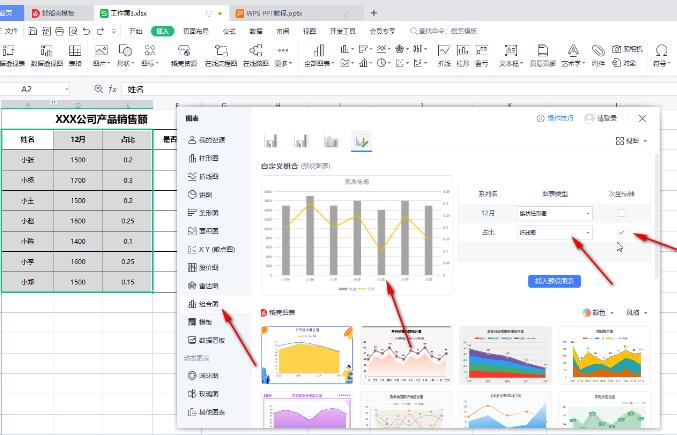Screen dimensions: 677x435
Task: Open the 操作技巧 tips link
Action: (553, 118)
